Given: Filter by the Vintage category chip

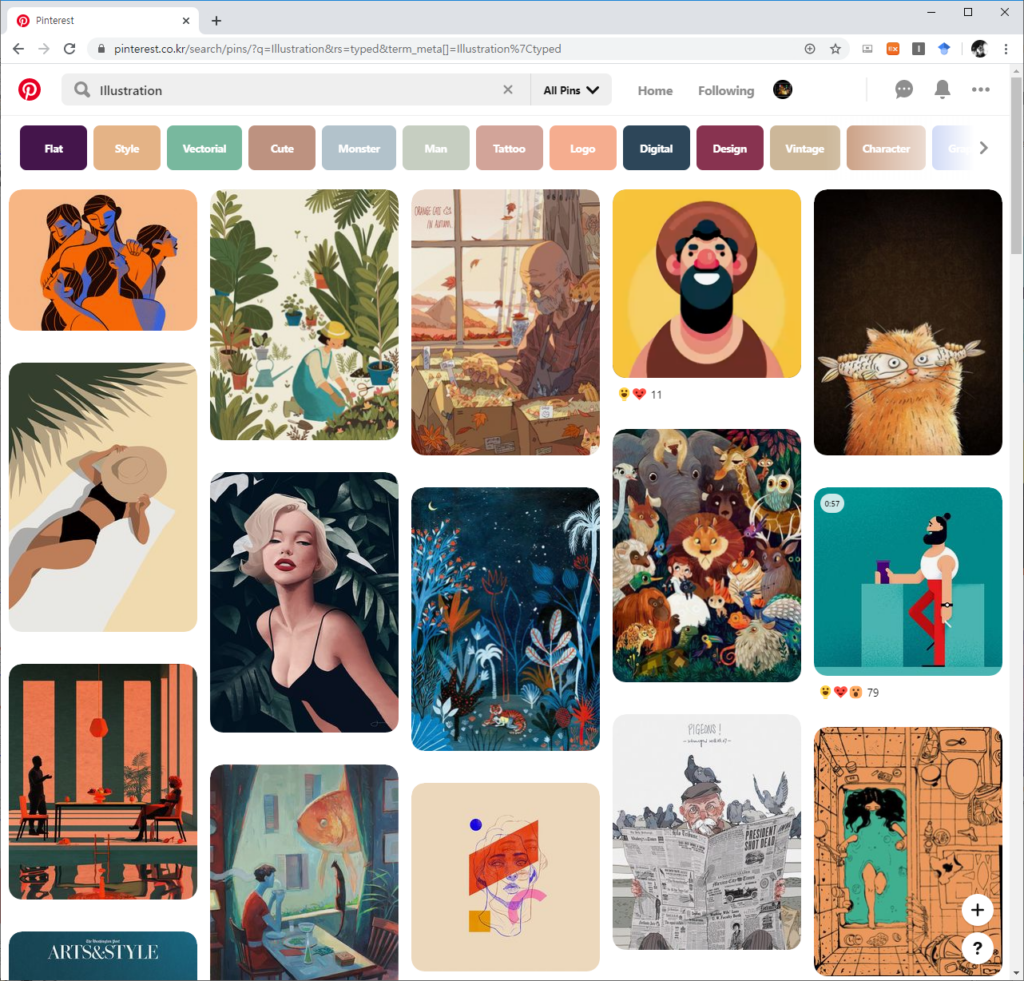Looking at the screenshot, I should pyautogui.click(x=804, y=148).
